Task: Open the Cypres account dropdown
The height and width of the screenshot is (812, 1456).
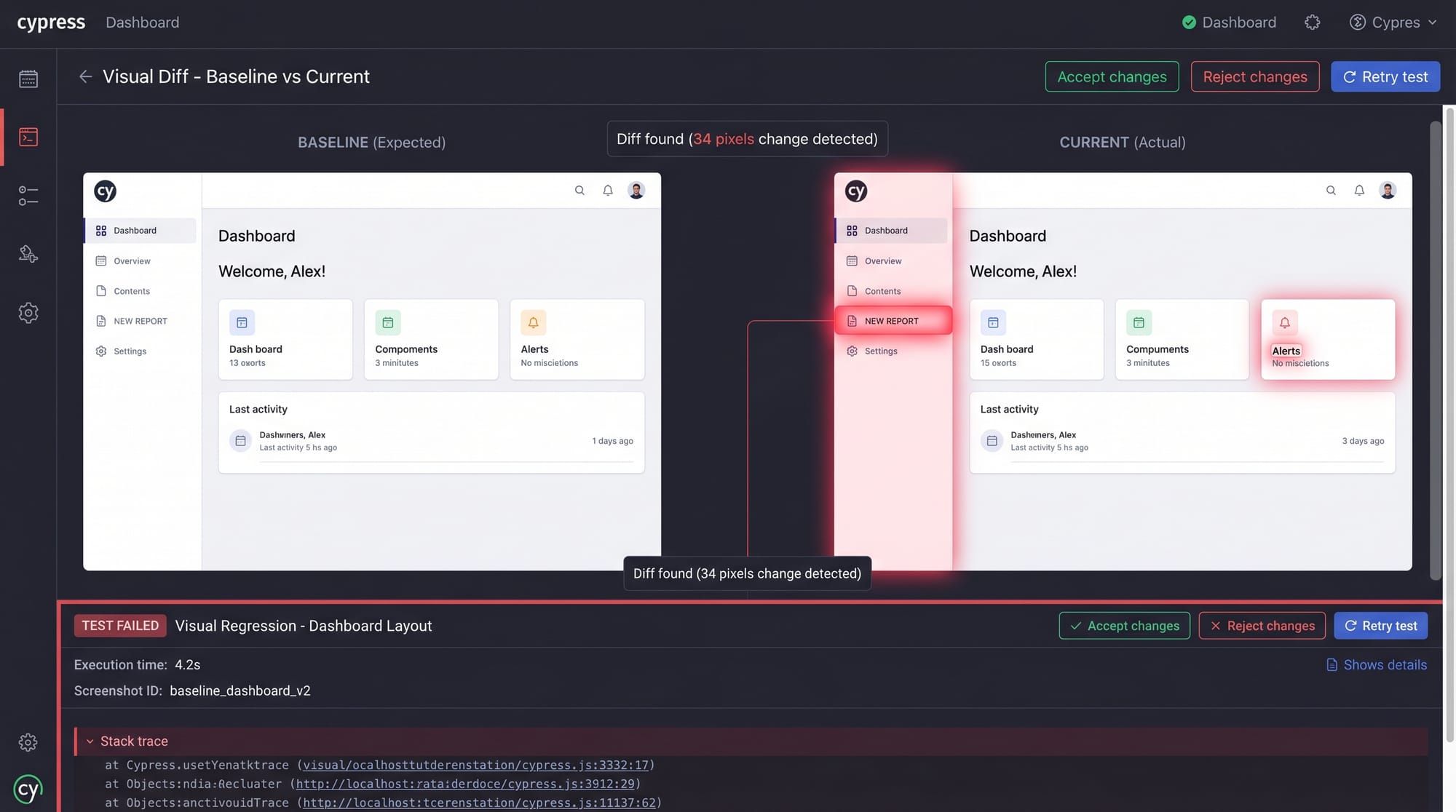Action: [x=1393, y=23]
